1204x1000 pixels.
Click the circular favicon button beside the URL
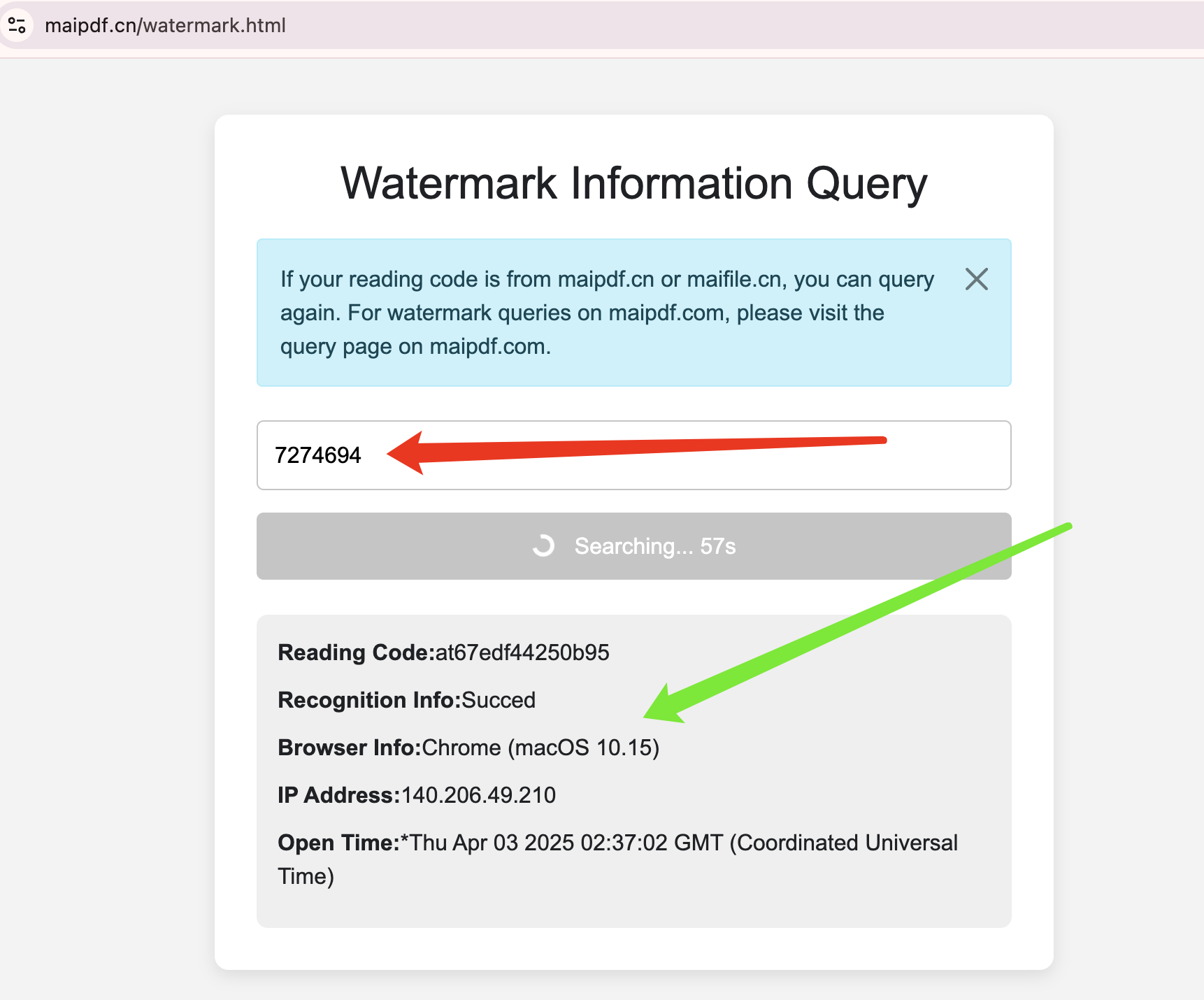(19, 25)
